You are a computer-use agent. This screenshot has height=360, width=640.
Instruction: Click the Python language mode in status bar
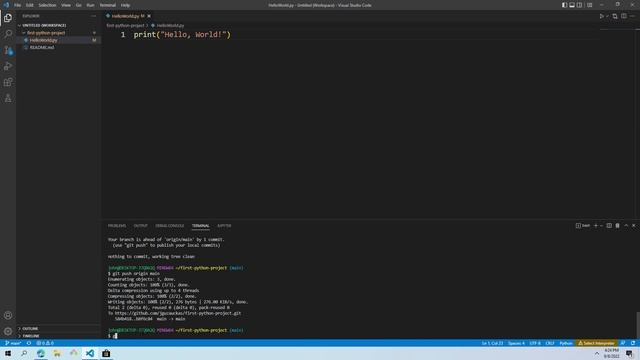click(x=566, y=343)
